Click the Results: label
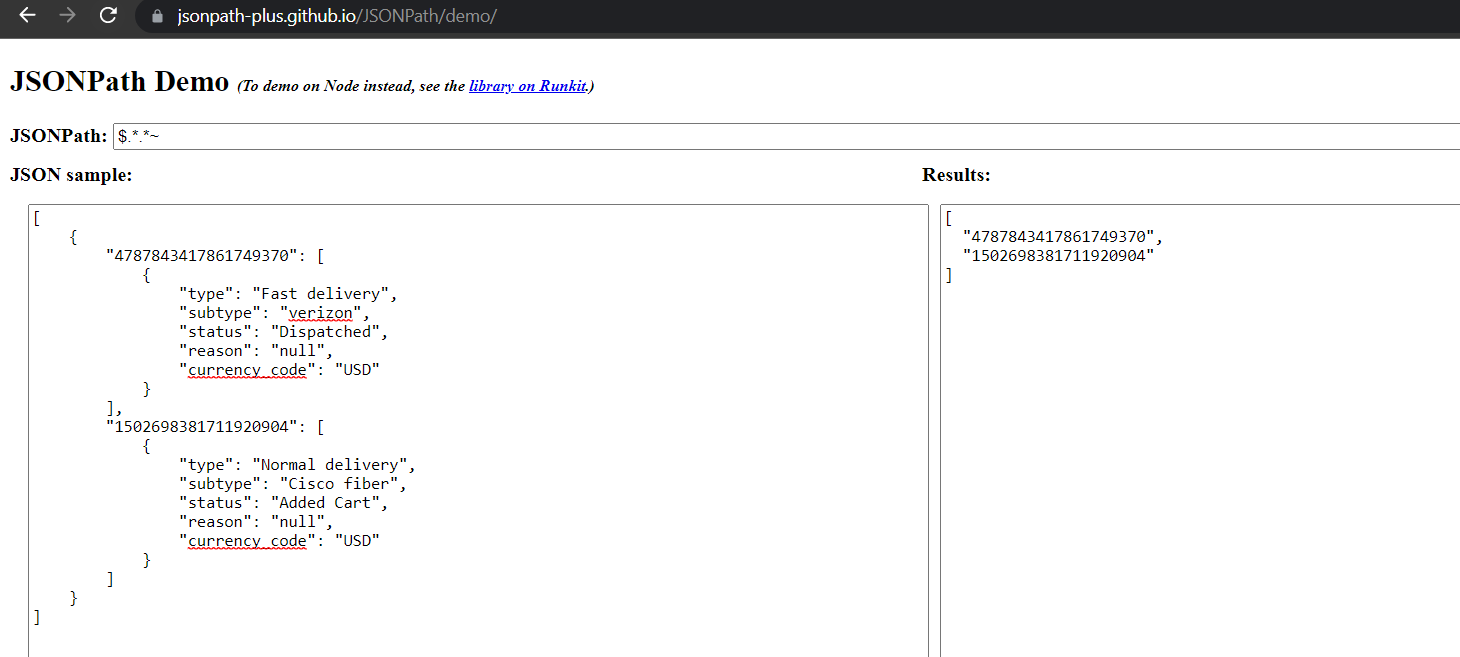1460x657 pixels. point(956,175)
